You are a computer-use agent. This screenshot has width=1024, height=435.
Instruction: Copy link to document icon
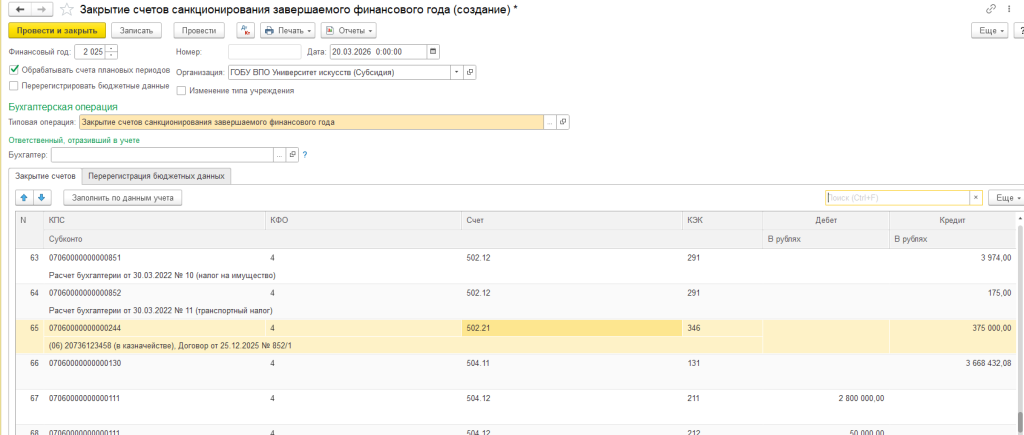coord(990,9)
